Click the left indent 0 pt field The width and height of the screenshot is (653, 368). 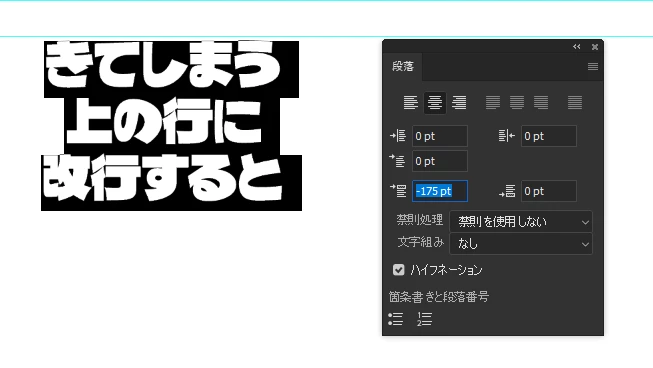(x=440, y=136)
